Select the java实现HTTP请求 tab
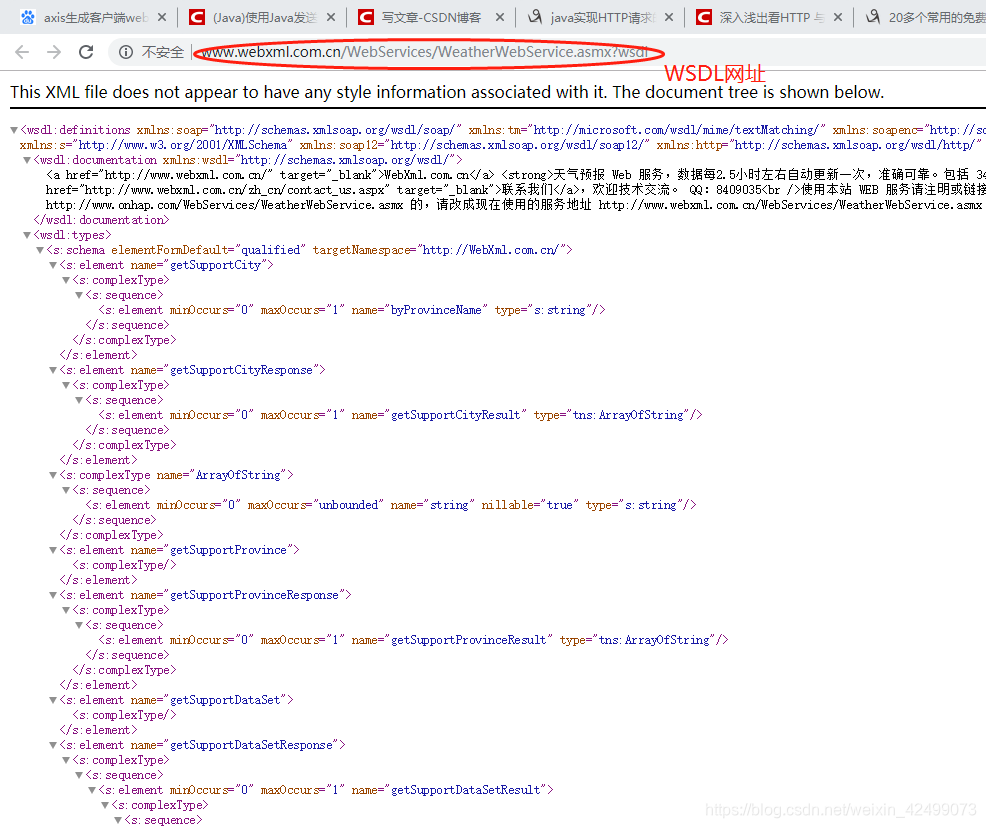This screenshot has height=828, width=986. (603, 18)
